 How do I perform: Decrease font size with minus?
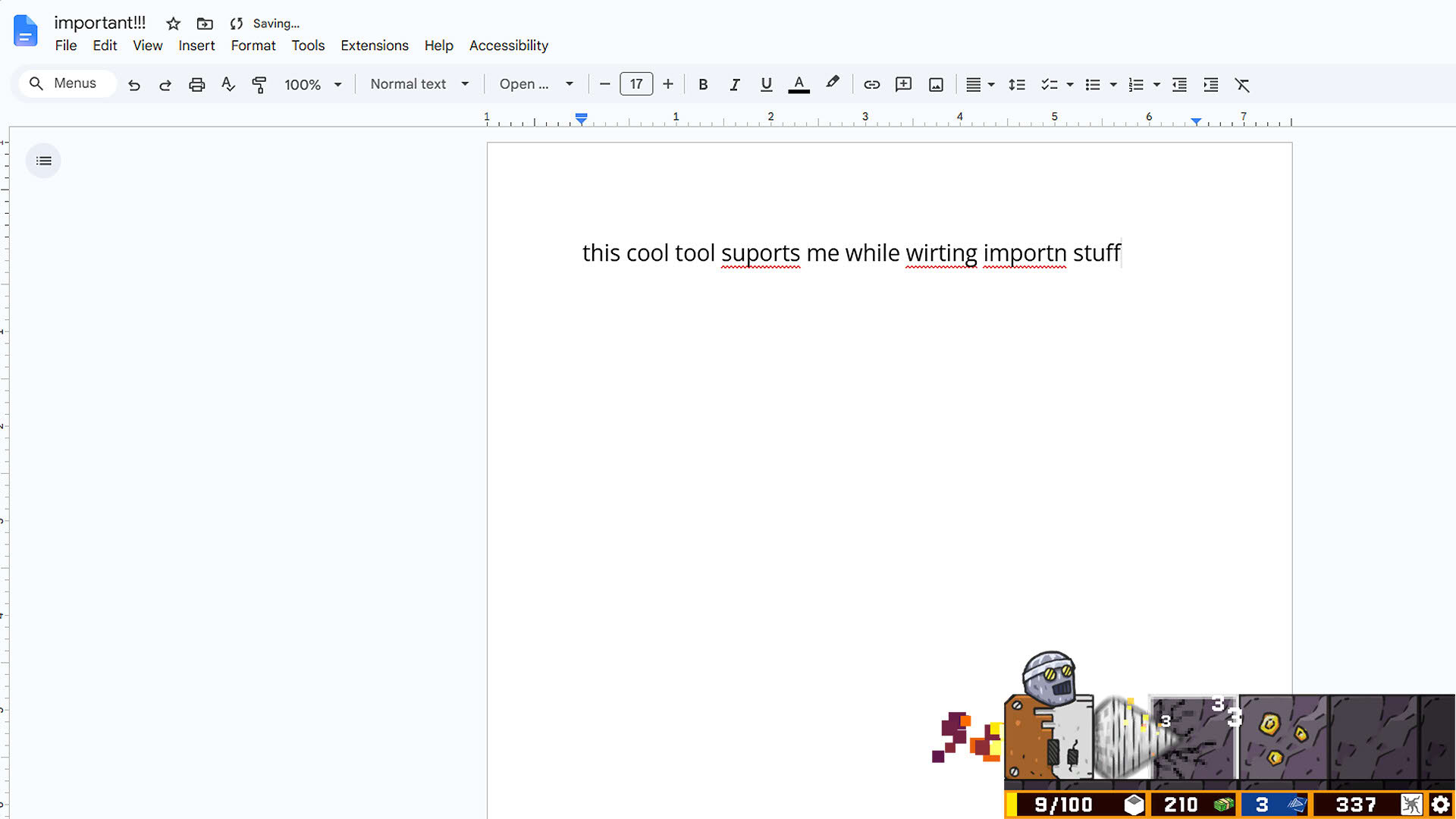coord(604,84)
